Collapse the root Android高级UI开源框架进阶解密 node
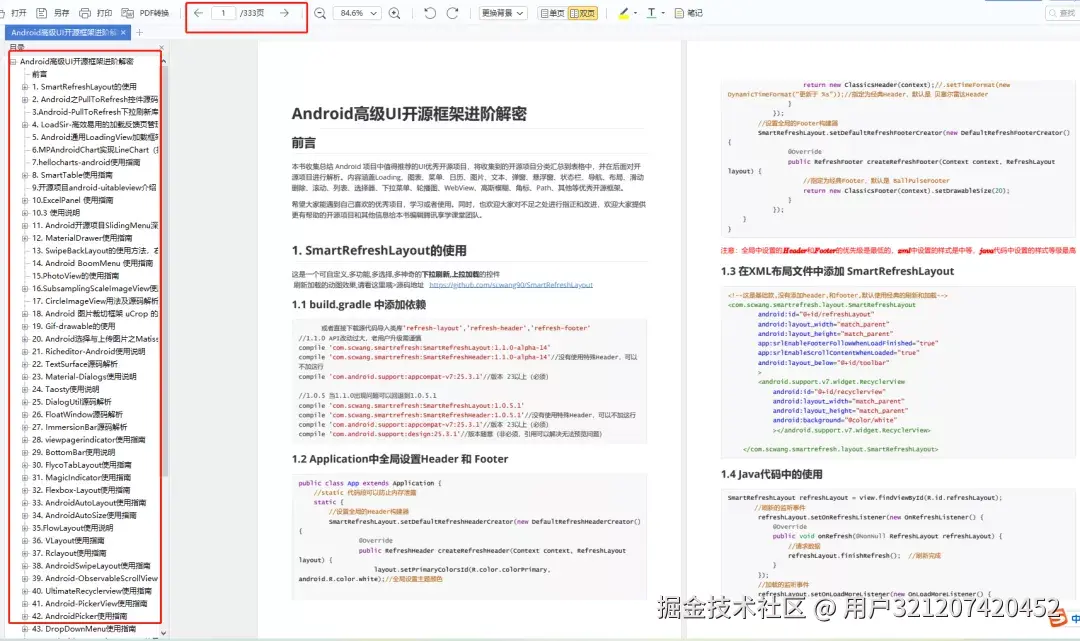The width and height of the screenshot is (1080, 641). (x=13, y=61)
